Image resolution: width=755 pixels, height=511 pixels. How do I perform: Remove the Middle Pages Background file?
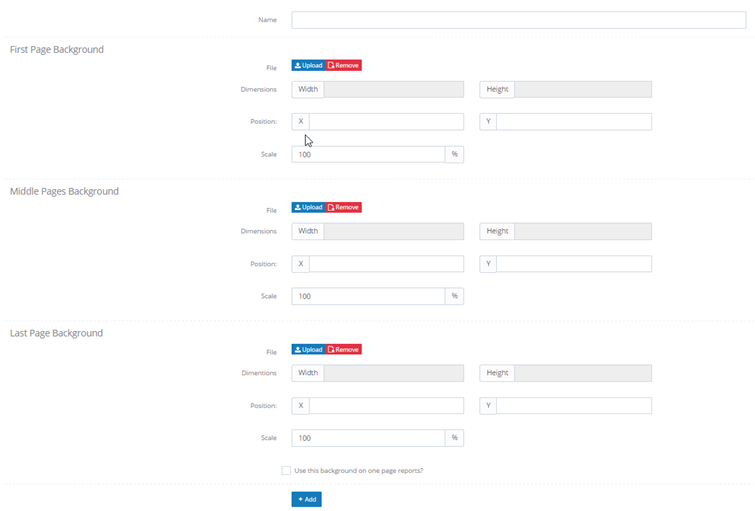point(343,208)
